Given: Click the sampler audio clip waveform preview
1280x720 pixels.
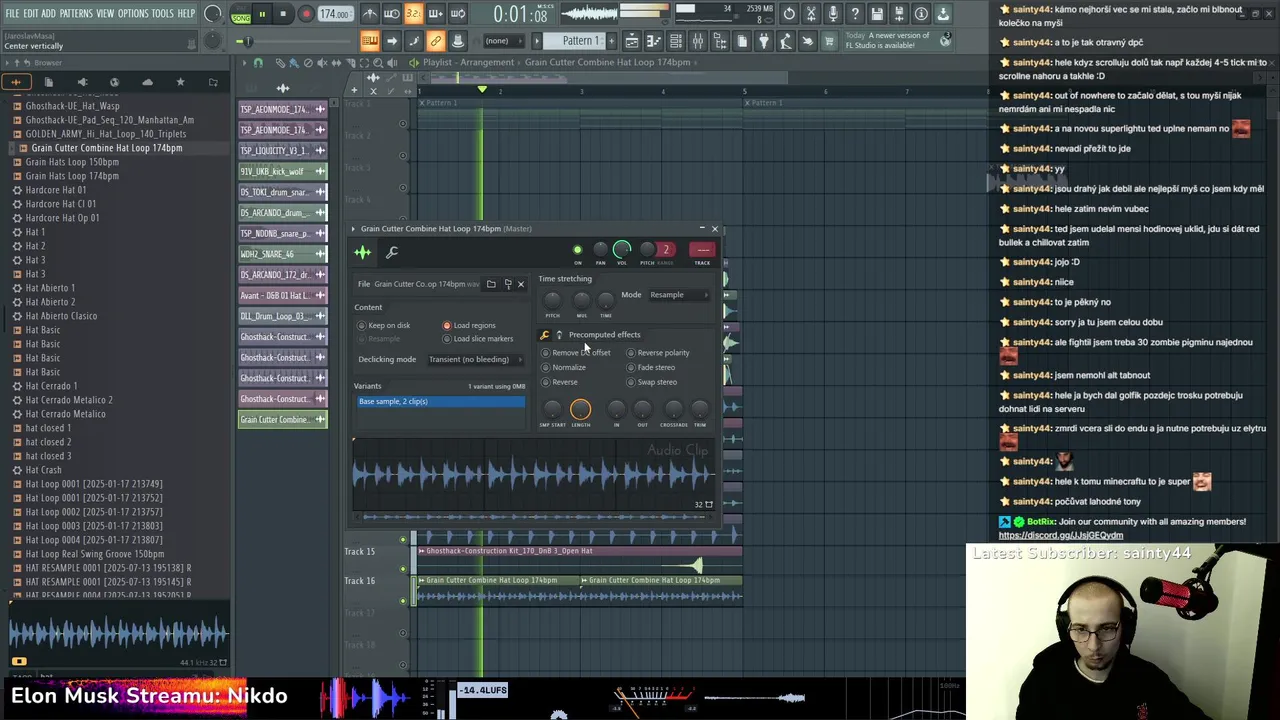Looking at the screenshot, I should 533,475.
